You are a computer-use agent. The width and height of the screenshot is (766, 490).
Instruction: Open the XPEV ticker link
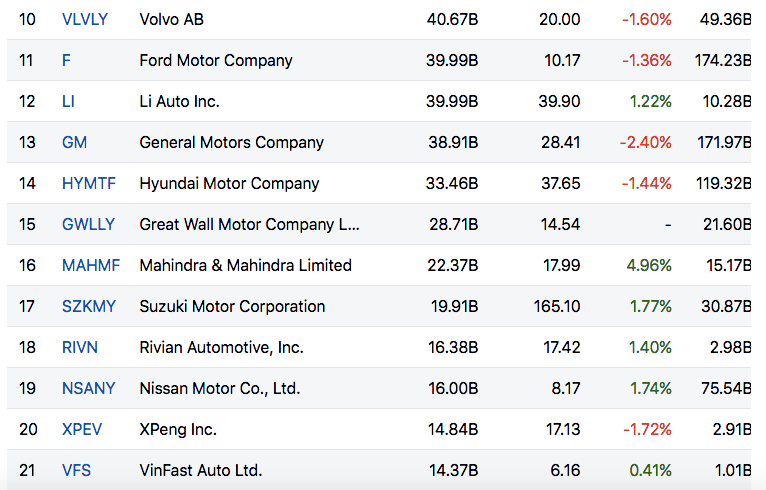pos(82,429)
